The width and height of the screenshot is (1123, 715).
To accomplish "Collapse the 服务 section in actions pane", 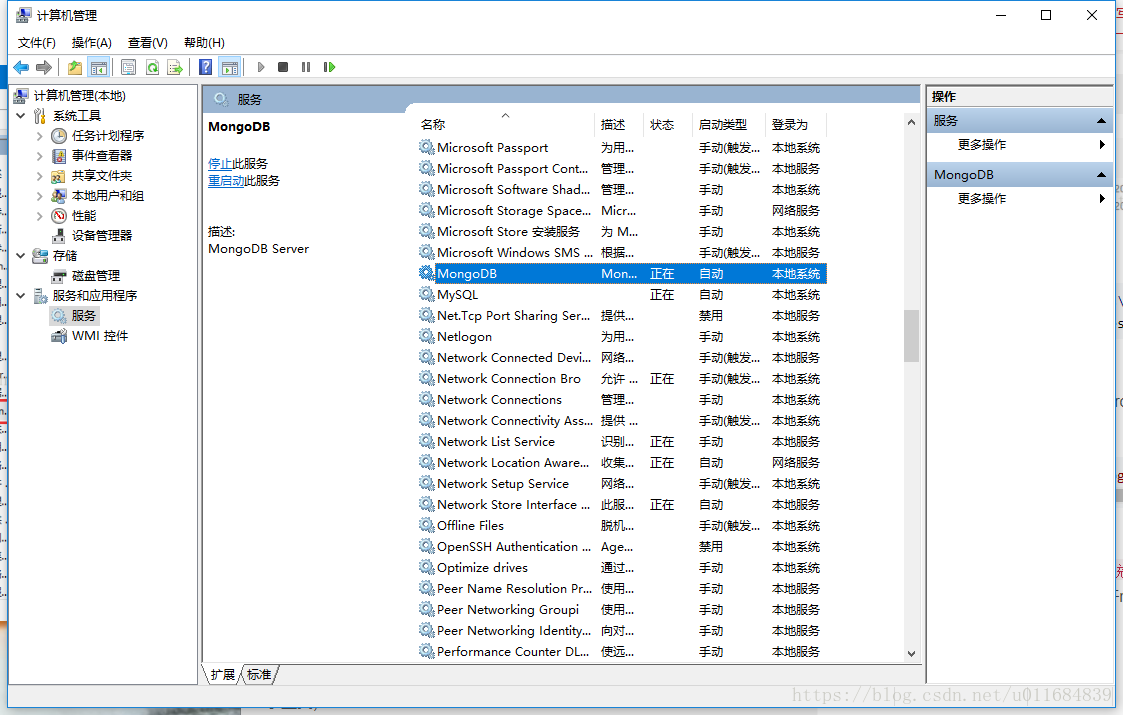I will [x=1102, y=121].
